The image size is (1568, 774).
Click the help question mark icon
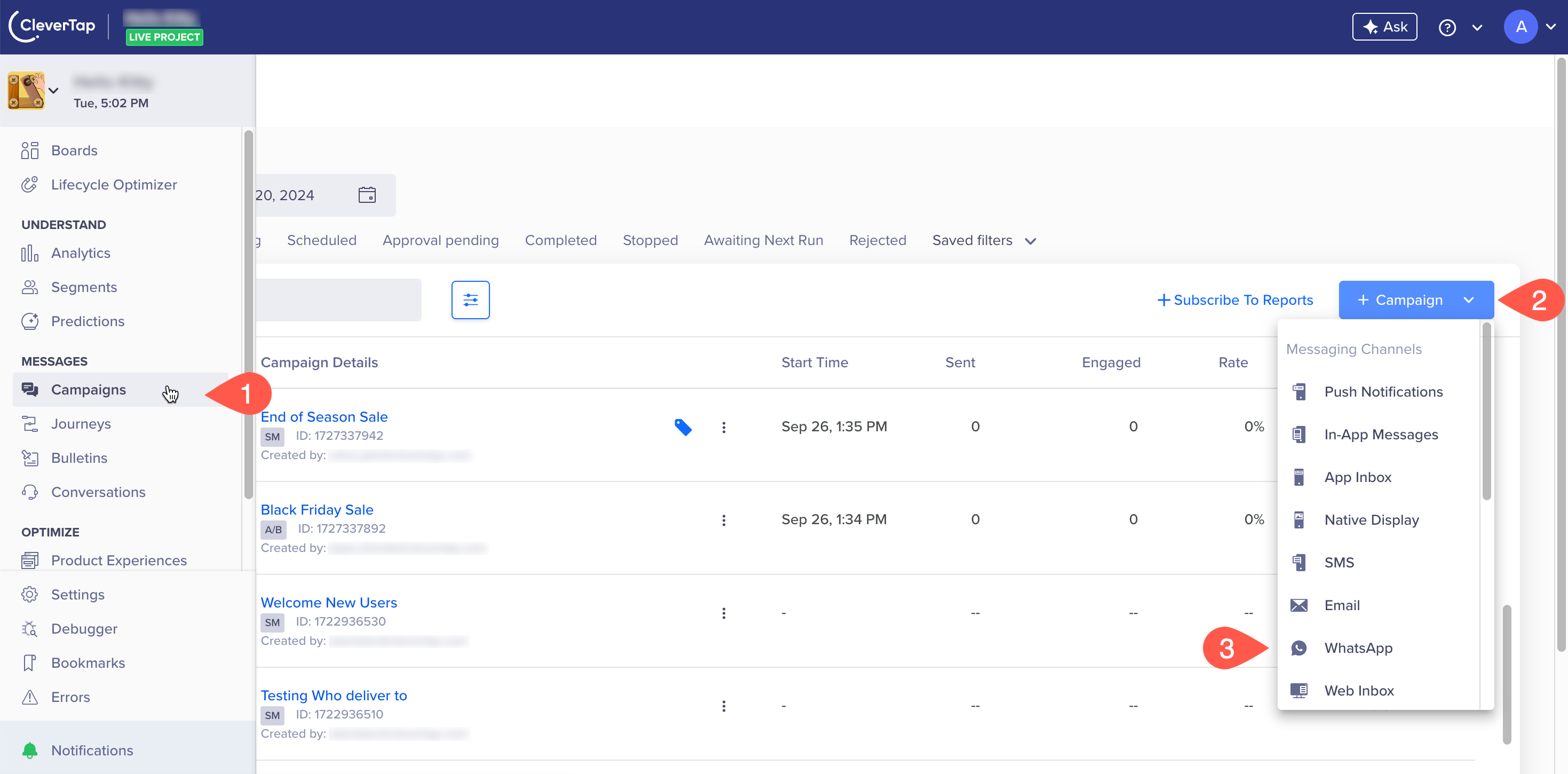click(x=1446, y=27)
